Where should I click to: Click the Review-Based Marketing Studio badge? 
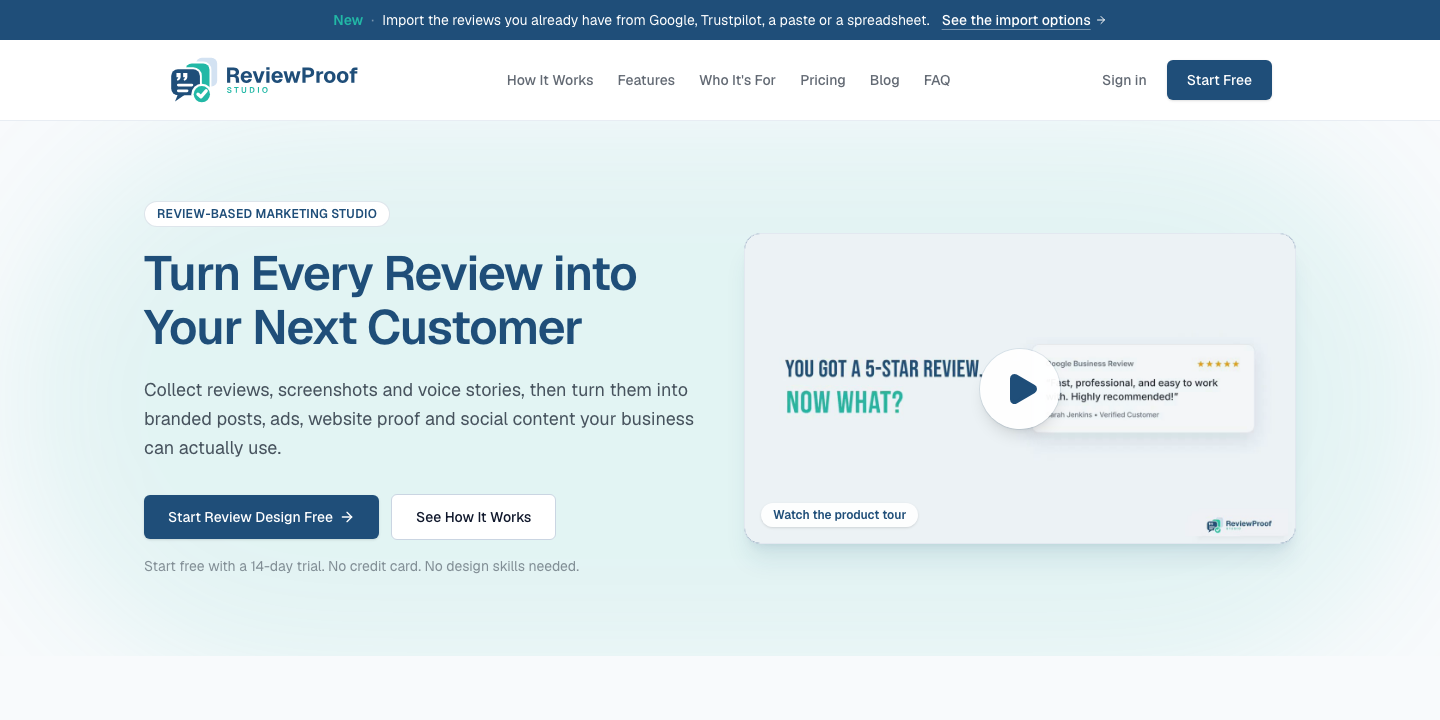(x=267, y=214)
